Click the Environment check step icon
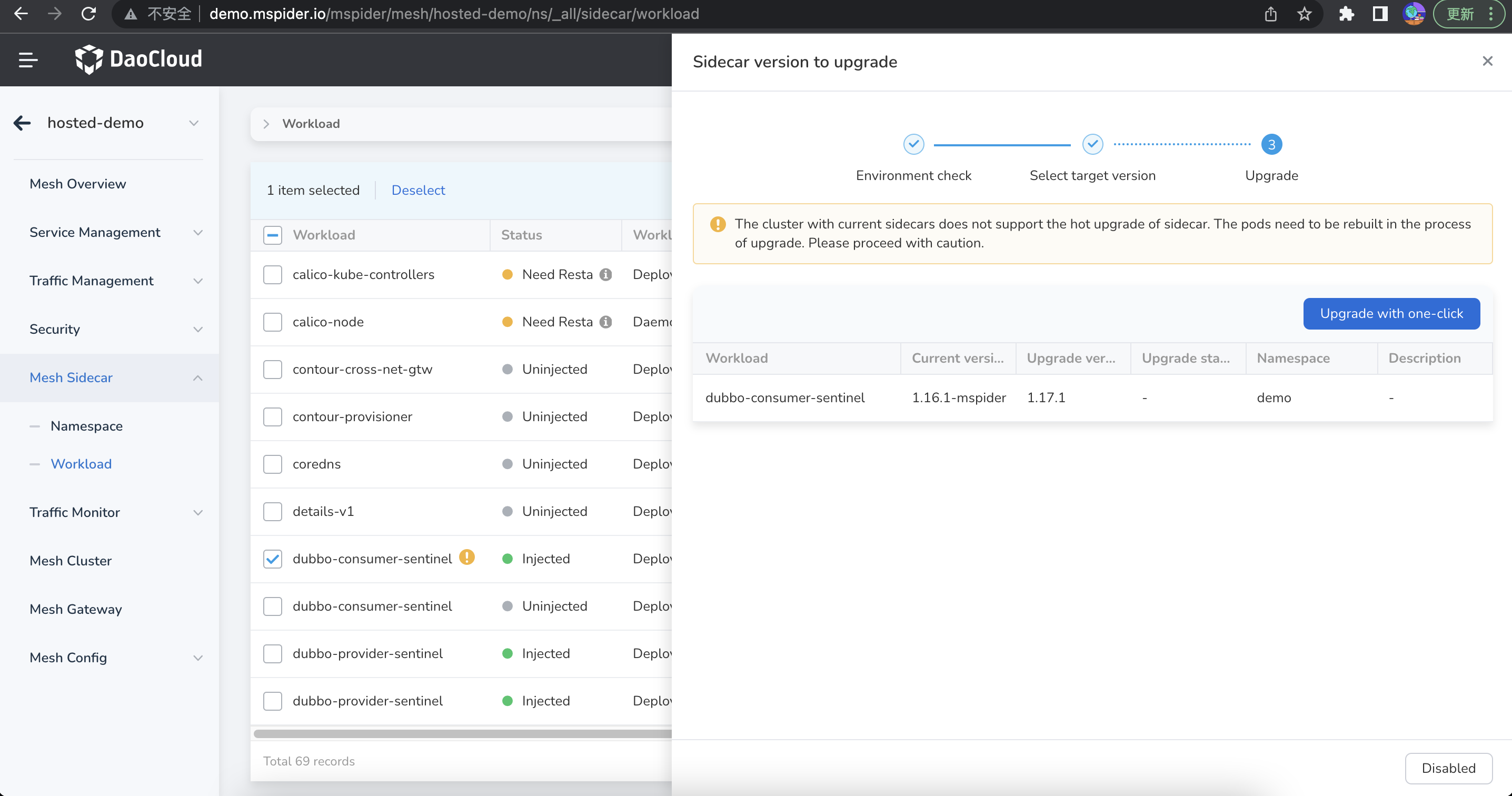This screenshot has height=796, width=1512. click(913, 144)
